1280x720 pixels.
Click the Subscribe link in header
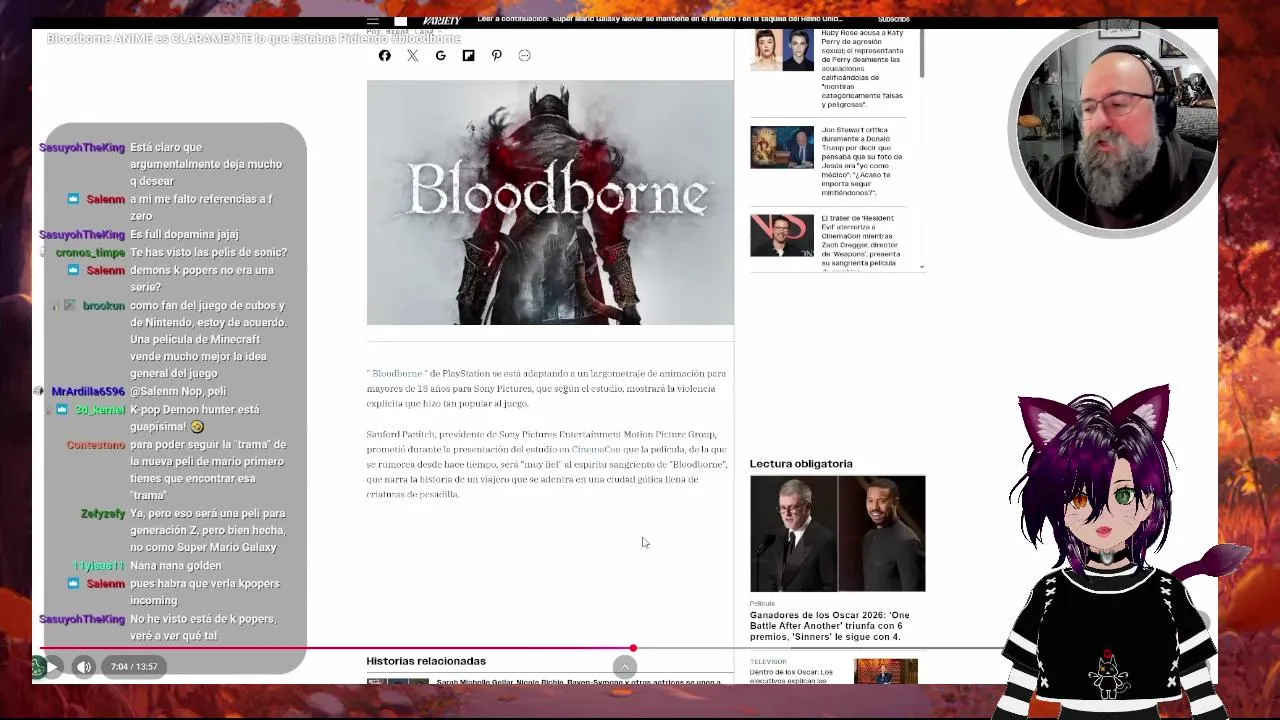point(894,19)
